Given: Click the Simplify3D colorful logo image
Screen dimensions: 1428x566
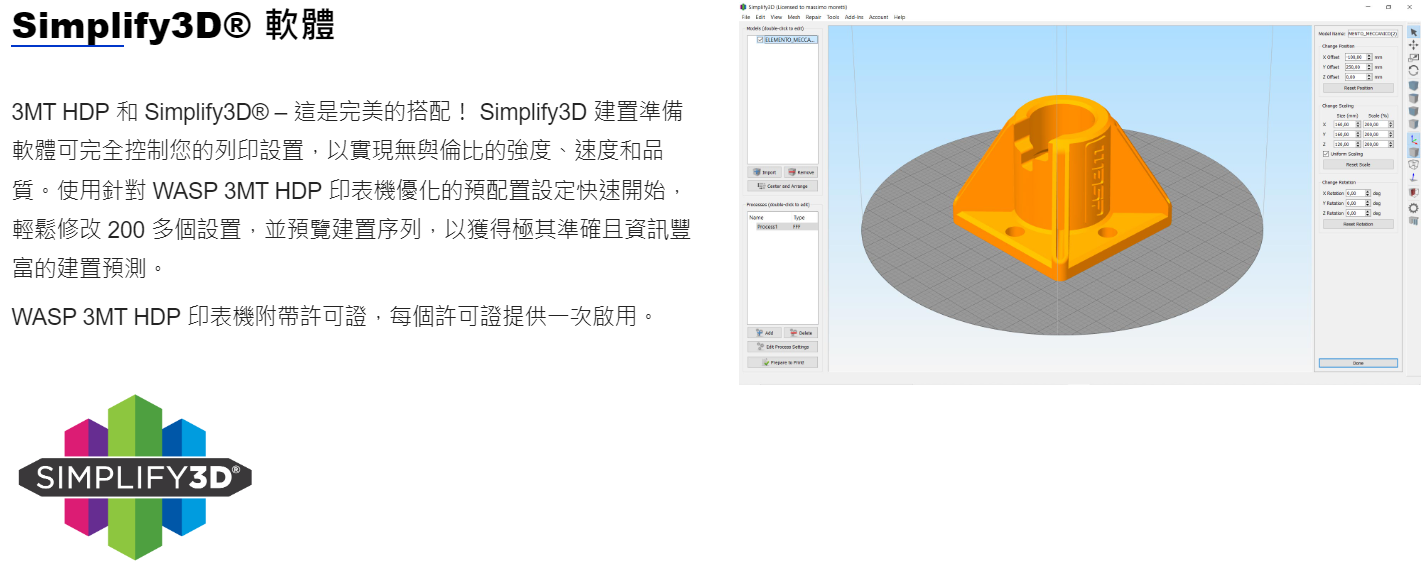Looking at the screenshot, I should [x=135, y=477].
